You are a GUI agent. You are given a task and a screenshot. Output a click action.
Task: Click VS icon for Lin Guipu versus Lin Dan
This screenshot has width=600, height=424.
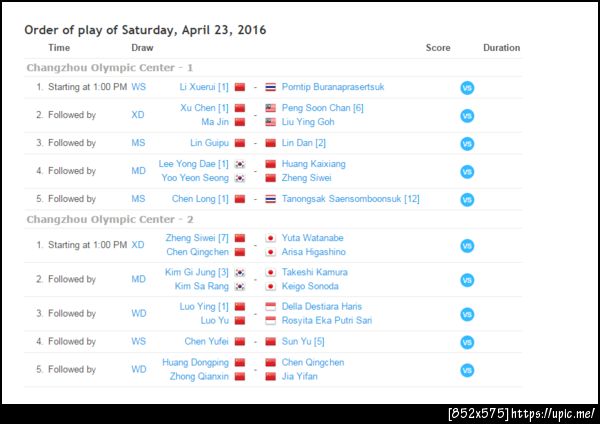[x=466, y=144]
